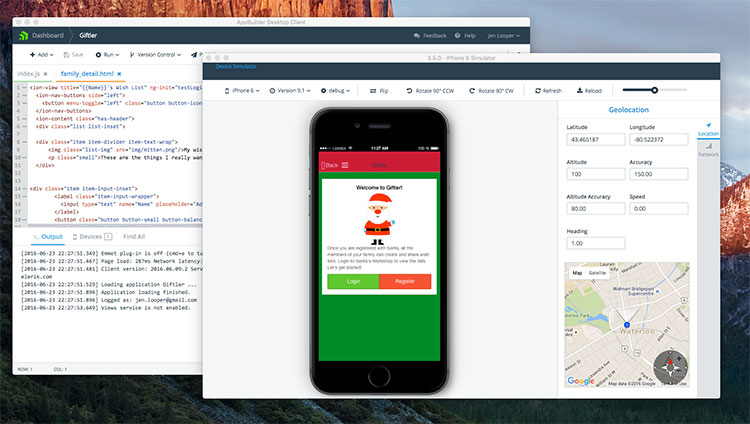Switch to the index.js editor tab
The width and height of the screenshot is (750, 424).
[28, 74]
